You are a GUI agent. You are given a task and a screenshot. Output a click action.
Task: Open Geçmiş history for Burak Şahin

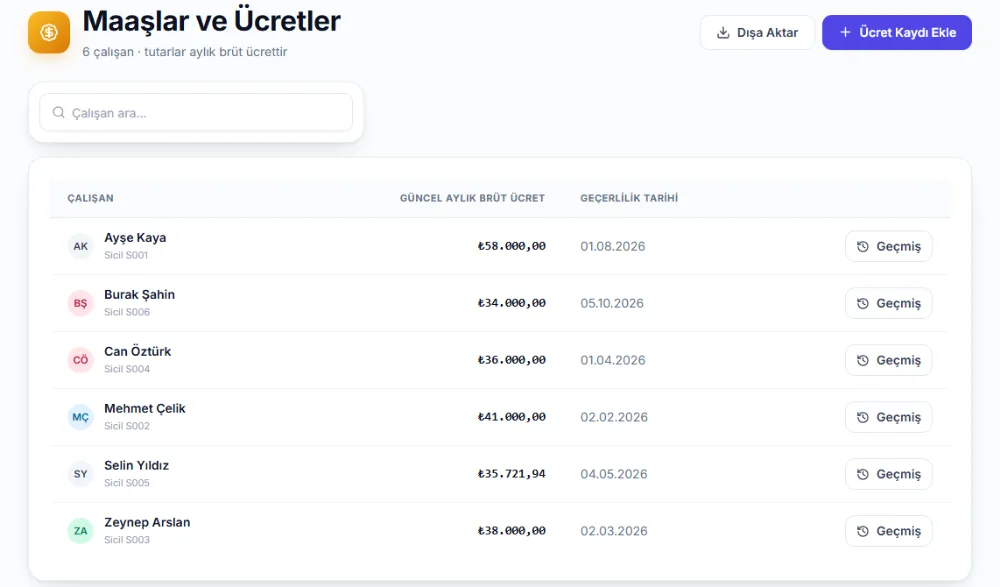[888, 303]
